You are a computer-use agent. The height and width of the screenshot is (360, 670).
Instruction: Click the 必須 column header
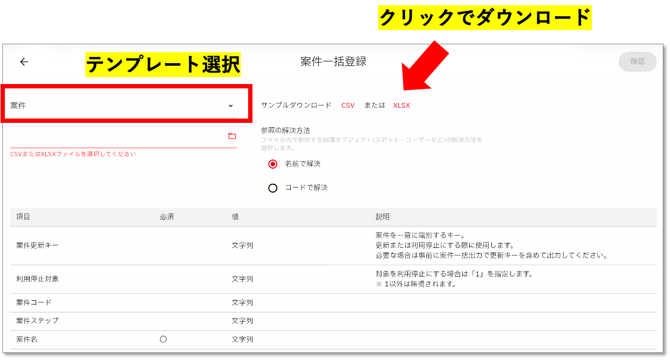(x=167, y=217)
